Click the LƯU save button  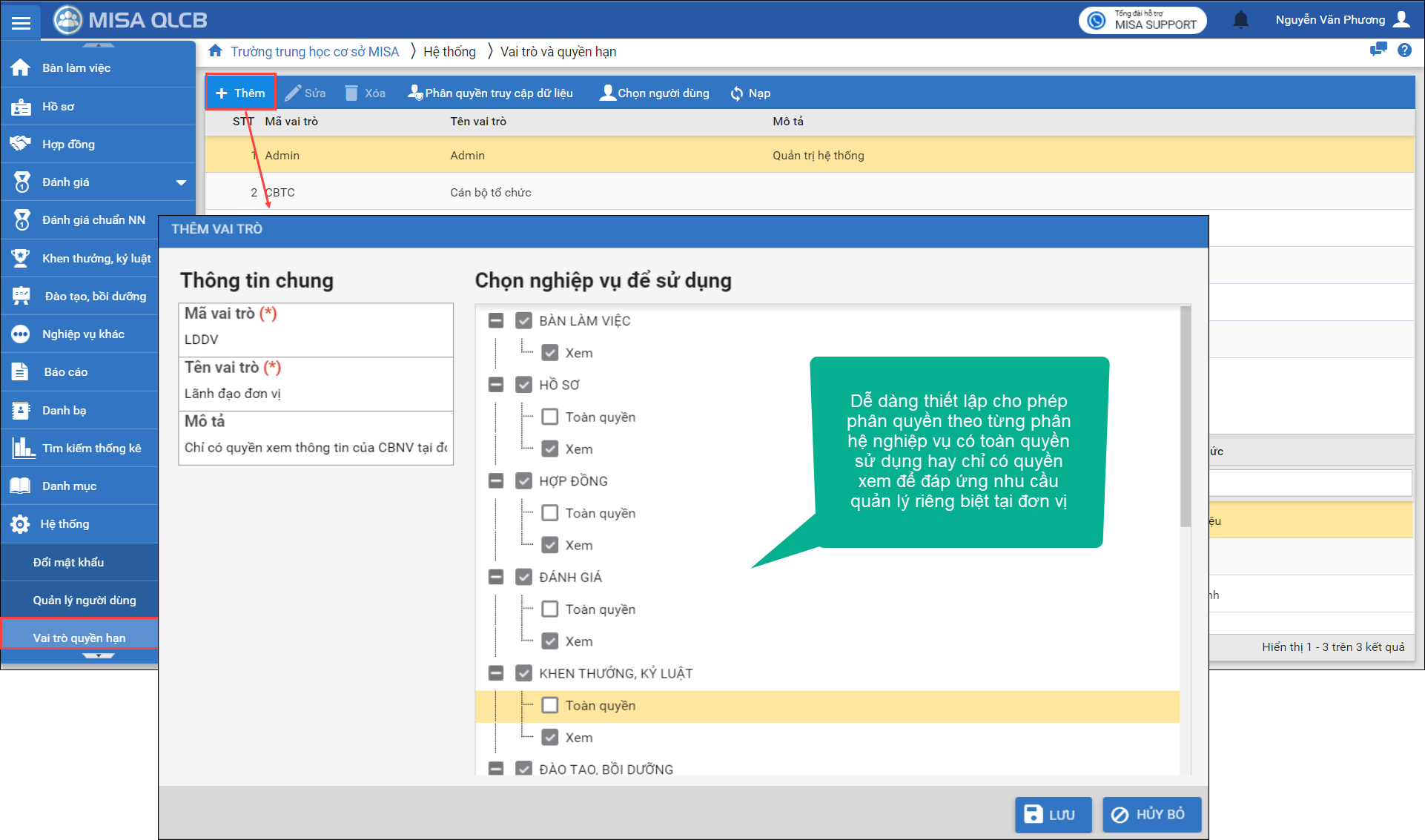pos(1053,814)
